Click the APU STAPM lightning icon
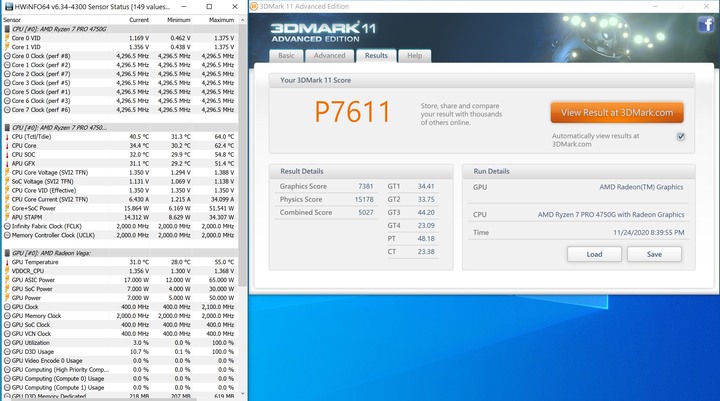This screenshot has width=720, height=401. point(7,217)
